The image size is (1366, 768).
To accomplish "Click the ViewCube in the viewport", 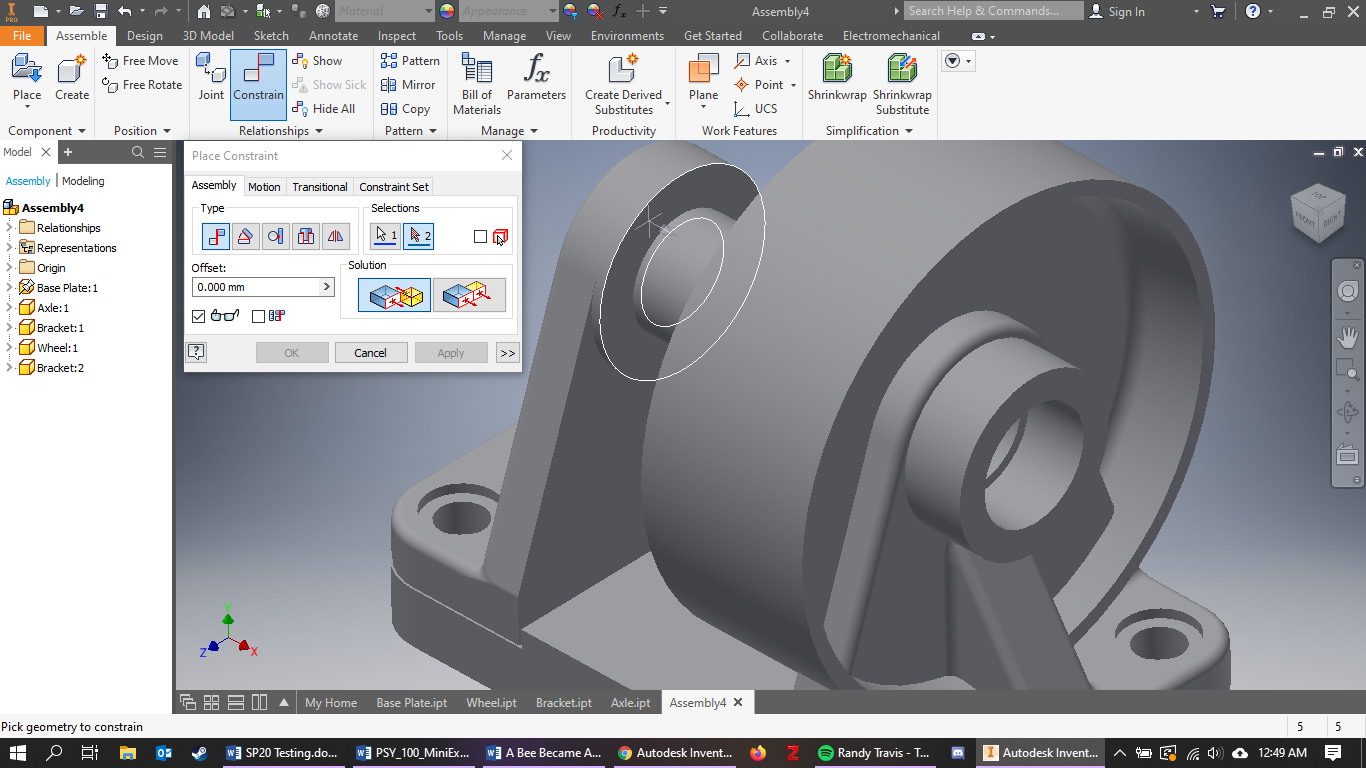I will (1318, 212).
